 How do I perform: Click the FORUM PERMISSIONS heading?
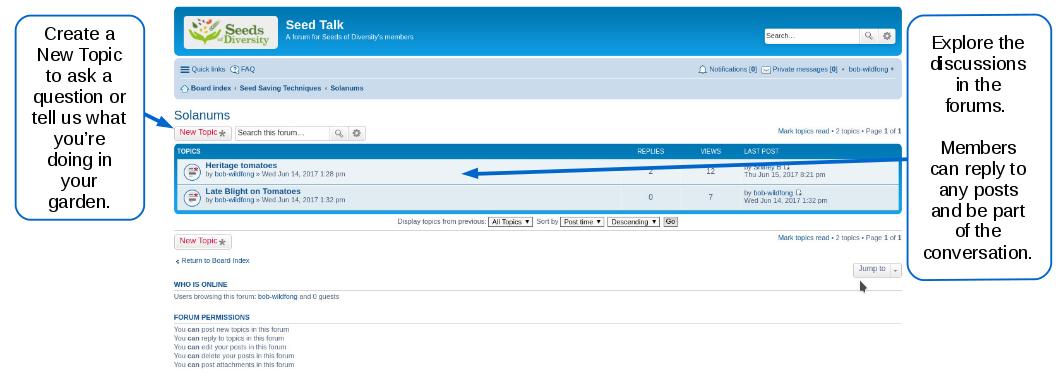212,317
